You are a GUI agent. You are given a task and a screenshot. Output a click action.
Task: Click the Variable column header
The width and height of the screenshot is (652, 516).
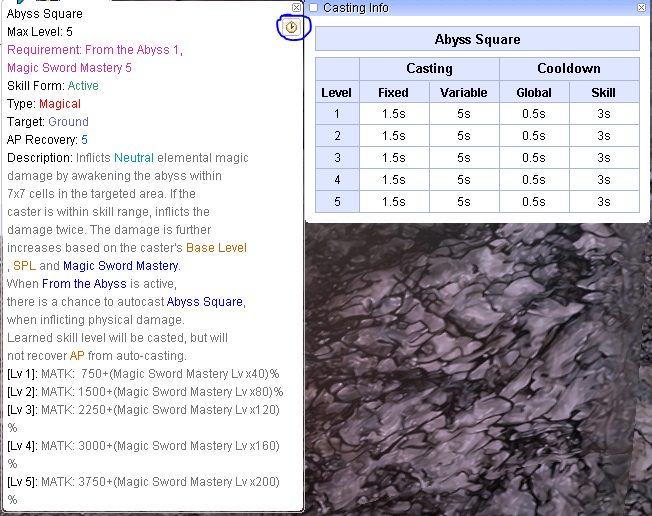(x=463, y=93)
